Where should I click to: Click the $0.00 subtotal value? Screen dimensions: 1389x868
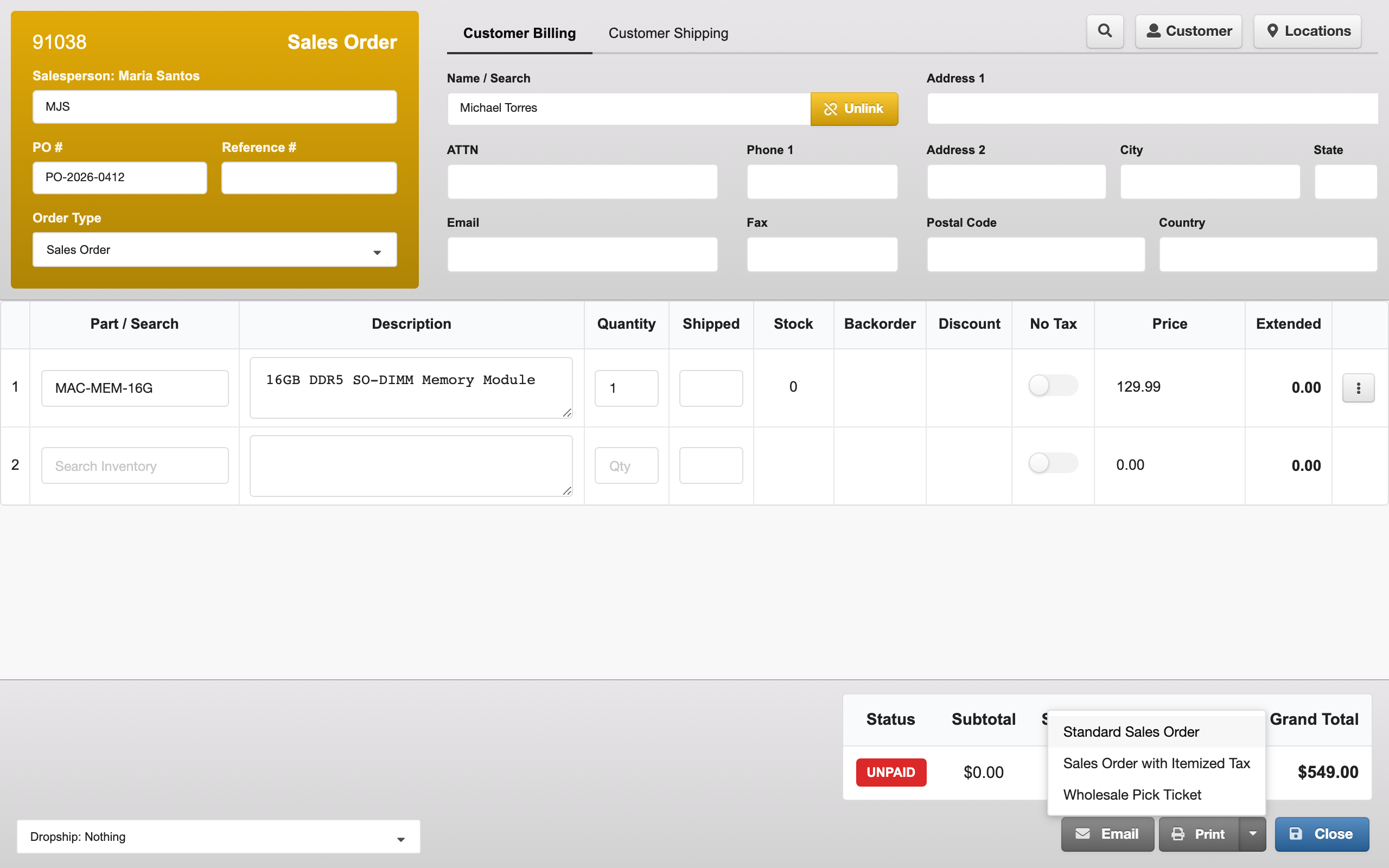point(983,772)
